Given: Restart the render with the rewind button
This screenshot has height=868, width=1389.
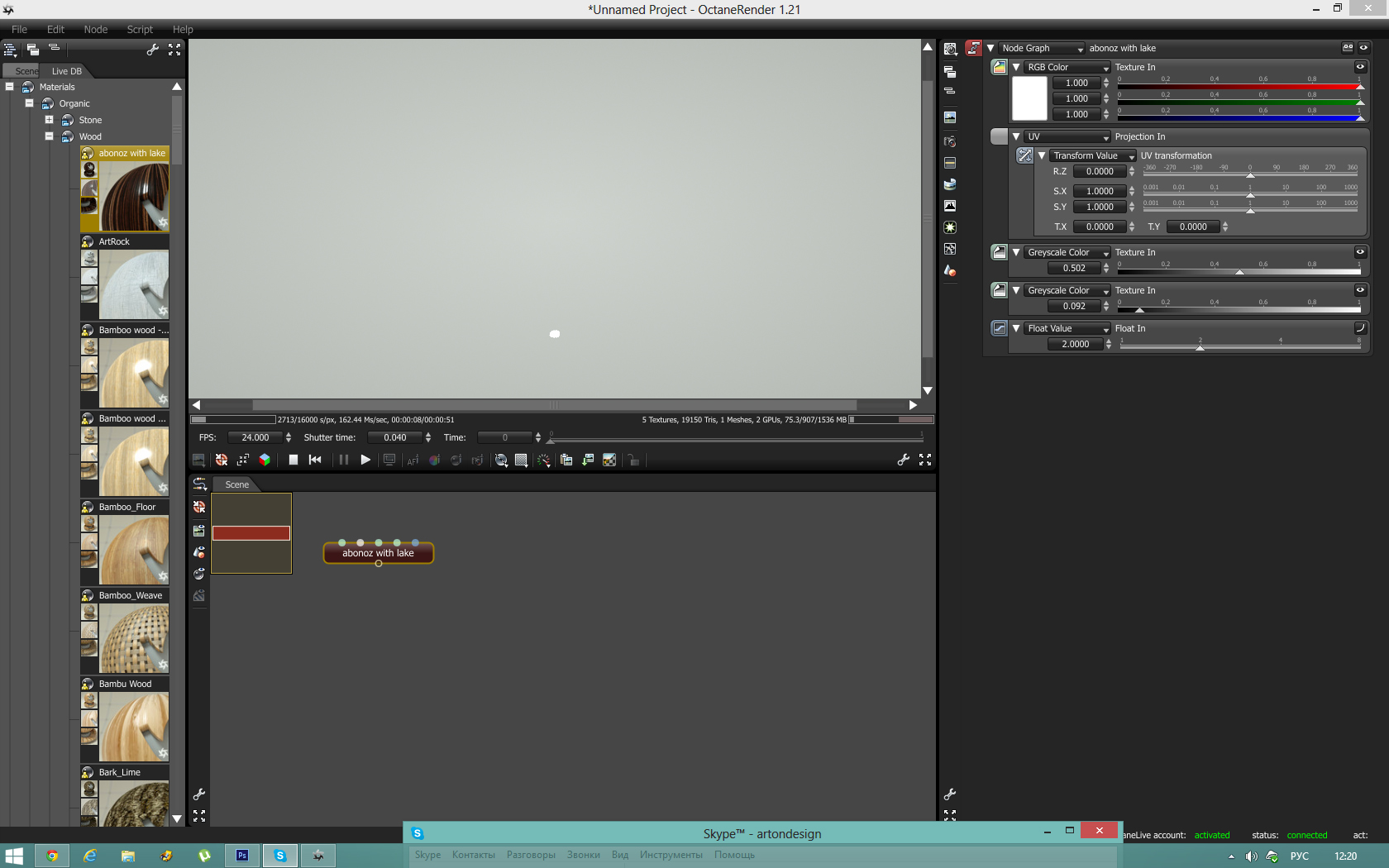Looking at the screenshot, I should pos(315,460).
